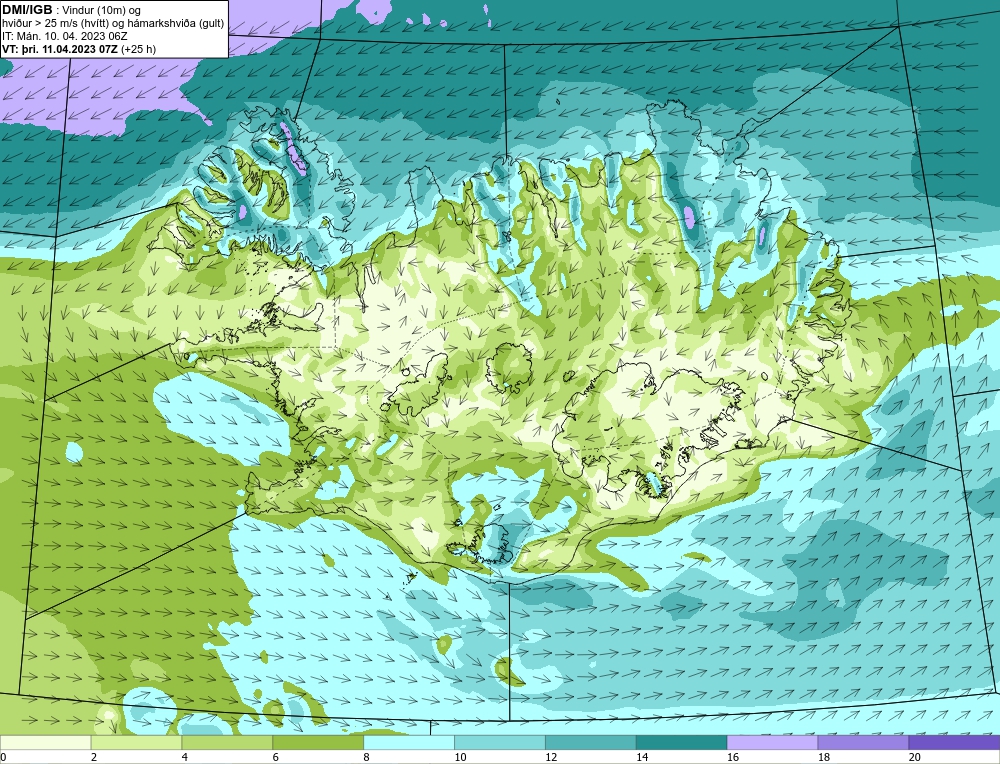This screenshot has height=764, width=1000.
Task: Click the 16–18 m/s light purple legend swatch
Action: [x=772, y=742]
